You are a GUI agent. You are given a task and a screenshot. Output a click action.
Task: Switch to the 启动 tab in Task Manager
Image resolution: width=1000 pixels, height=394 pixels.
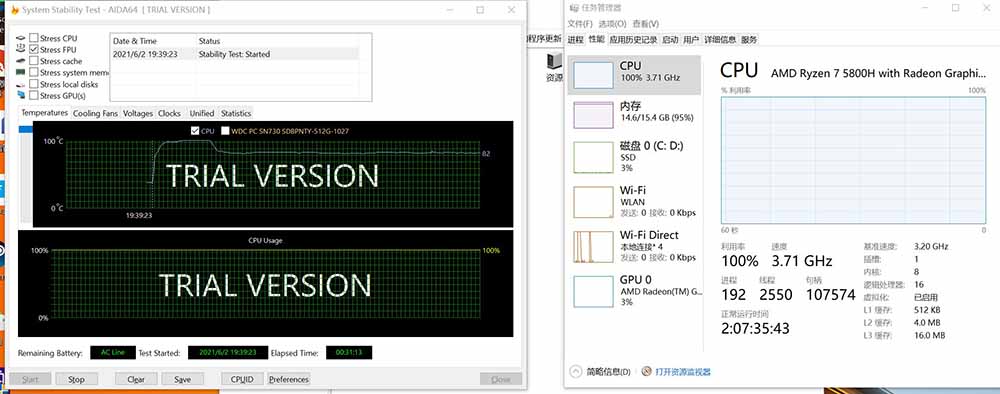670,40
